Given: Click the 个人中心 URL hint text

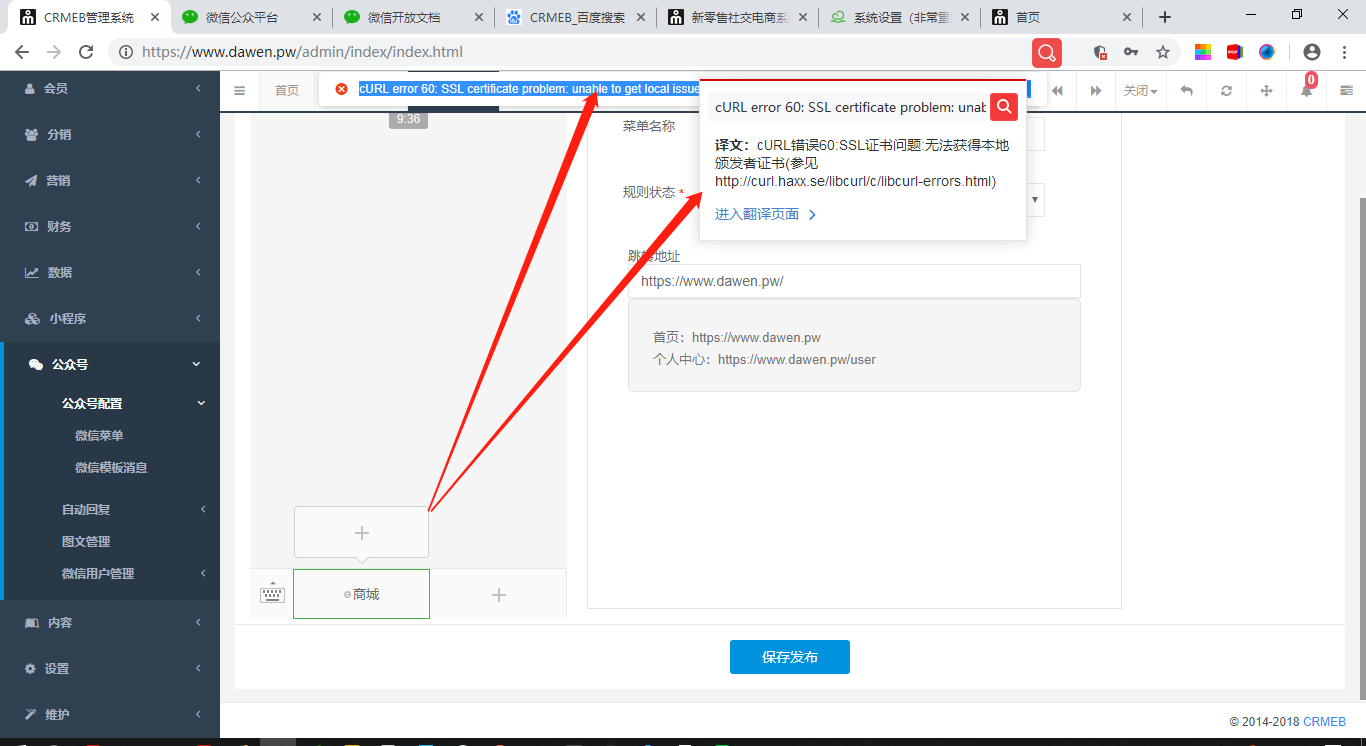Looking at the screenshot, I should (764, 359).
